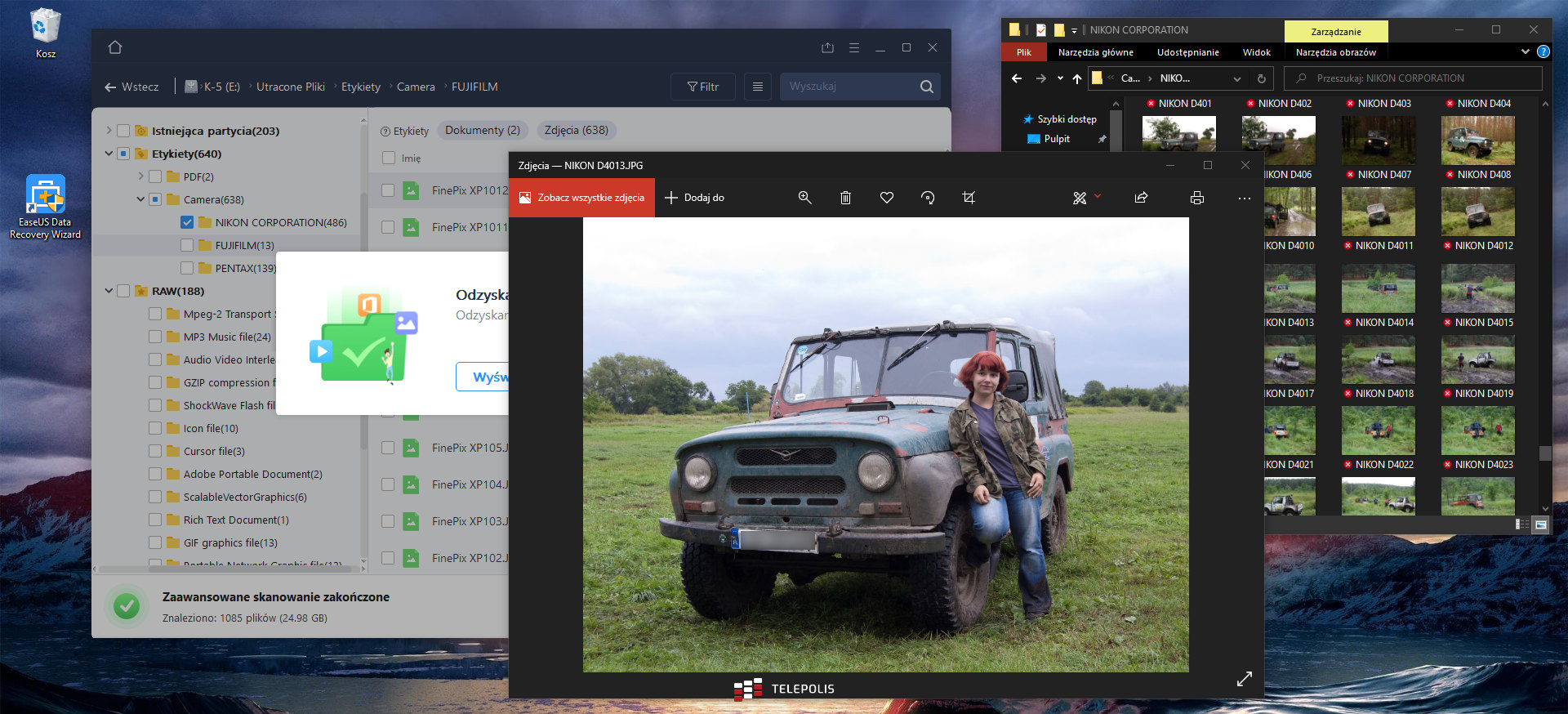
Task: Go to EaseUS home screen icon
Action: [x=115, y=47]
